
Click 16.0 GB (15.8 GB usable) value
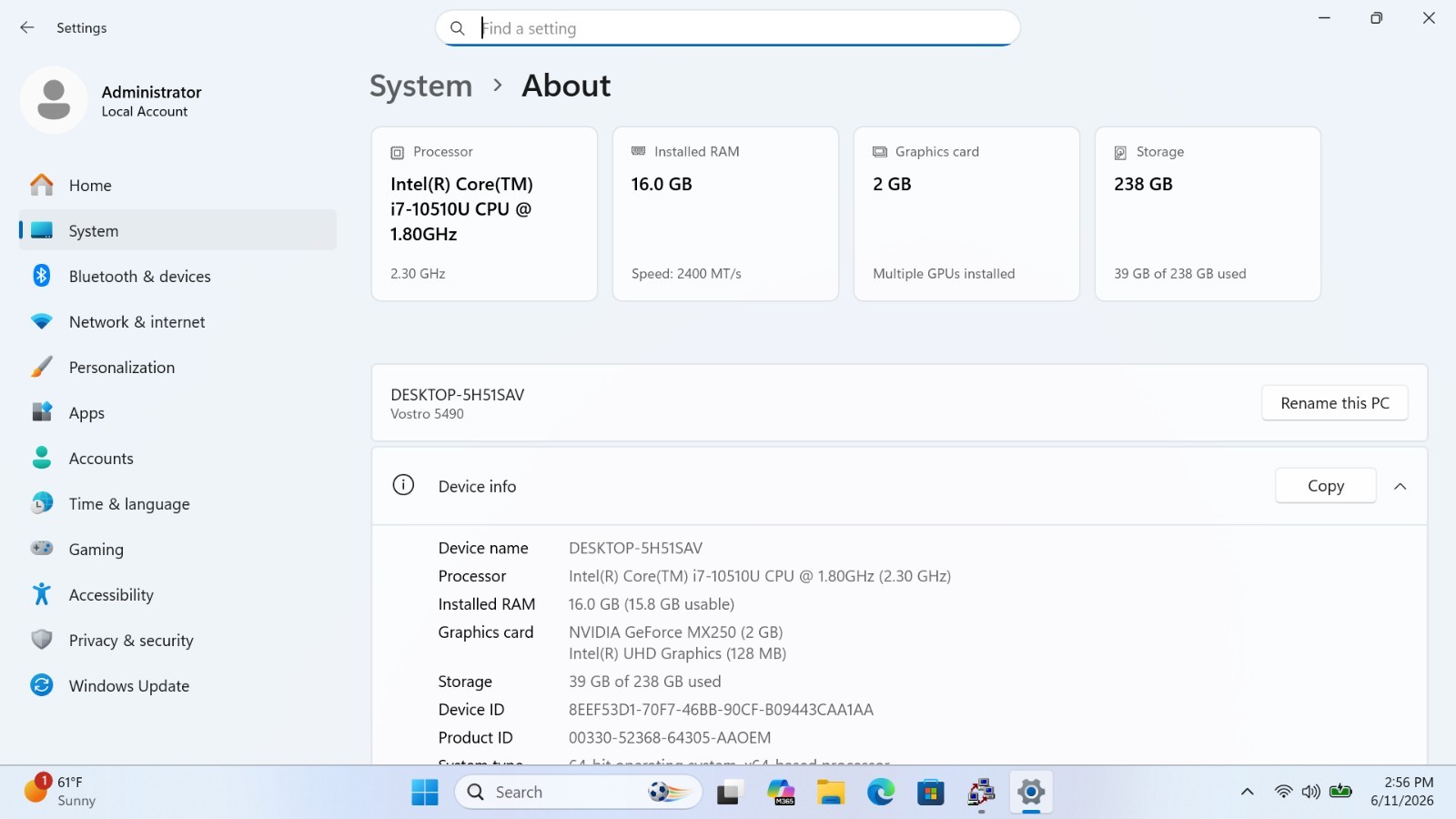[652, 604]
